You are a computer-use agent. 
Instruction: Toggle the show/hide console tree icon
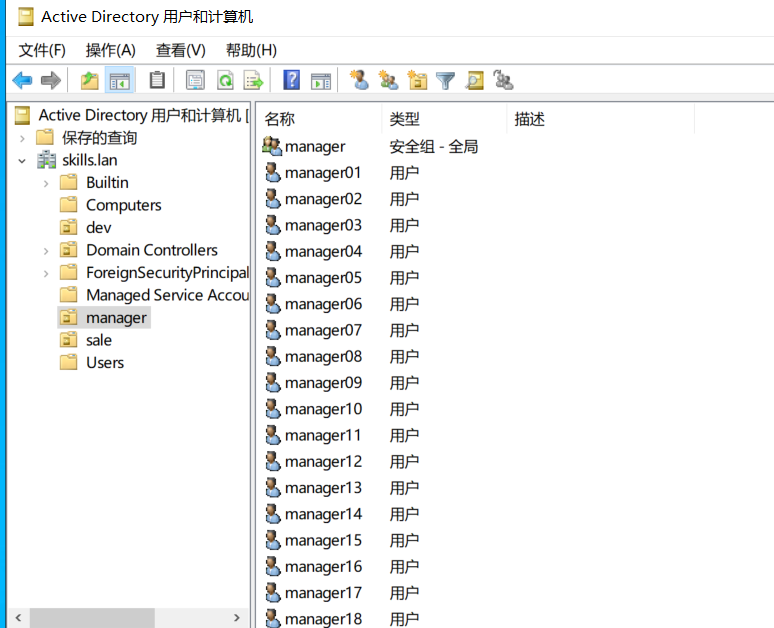coord(120,81)
